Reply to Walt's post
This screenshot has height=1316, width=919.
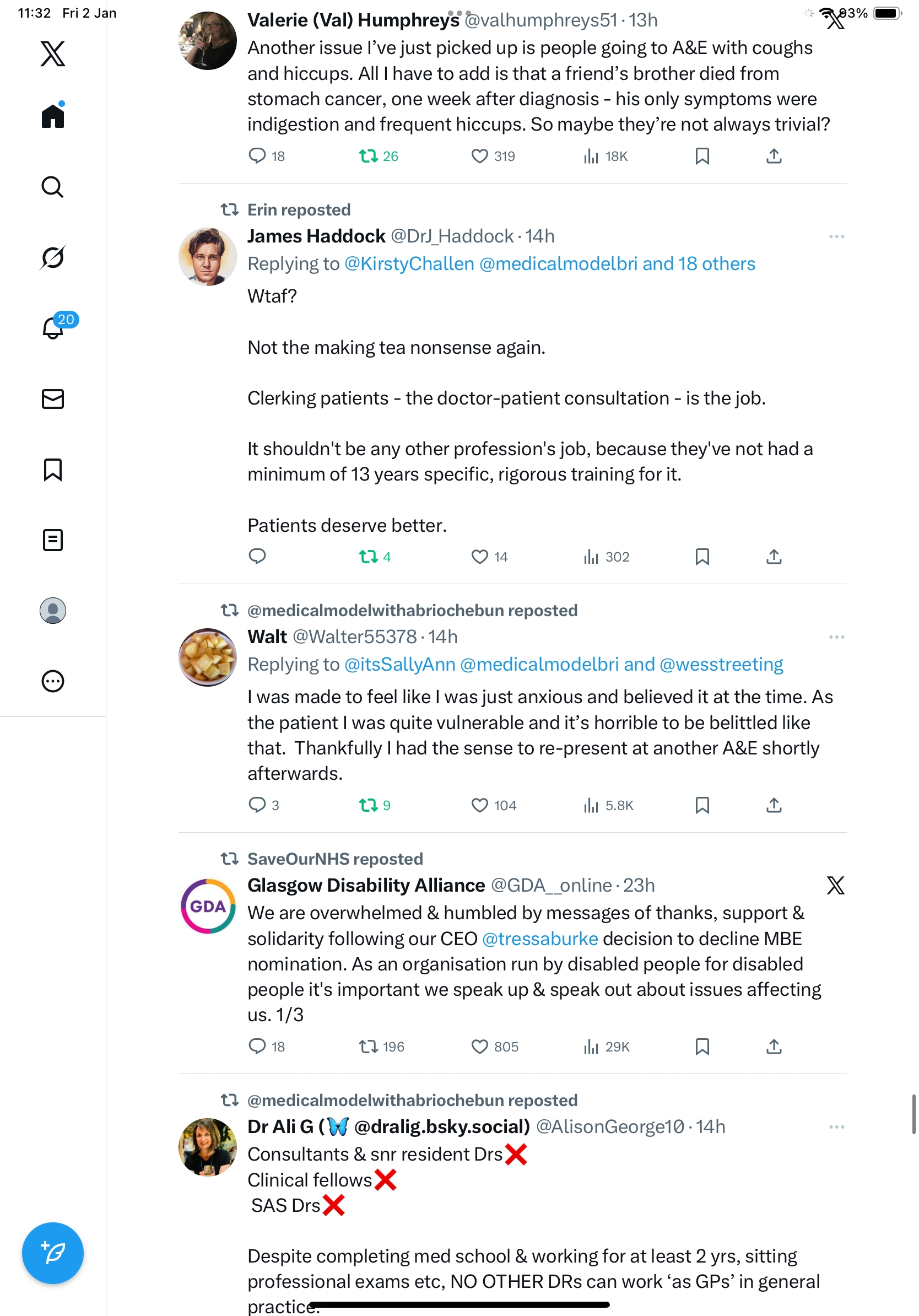point(257,805)
